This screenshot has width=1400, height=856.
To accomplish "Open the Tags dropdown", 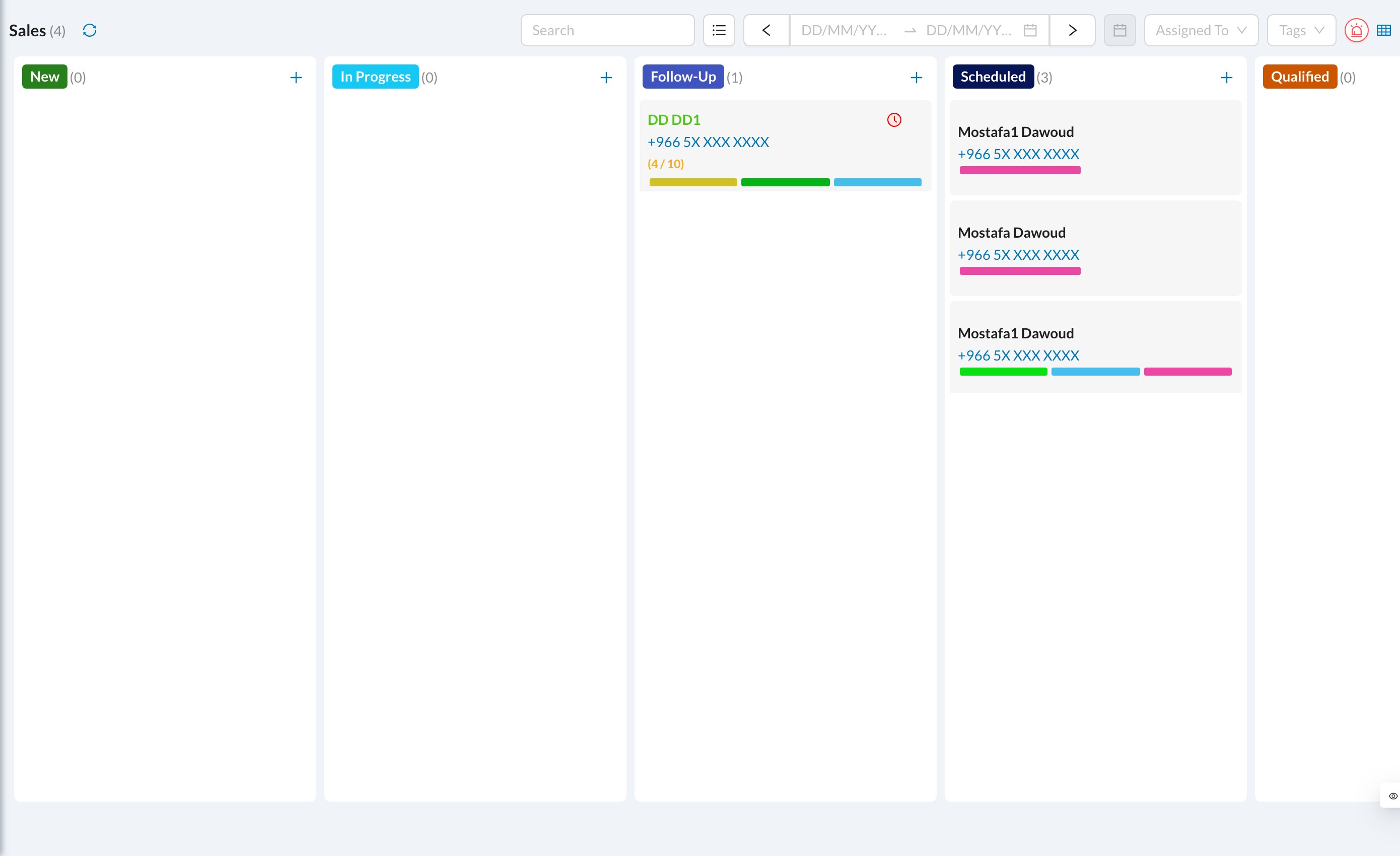I will click(x=1301, y=30).
